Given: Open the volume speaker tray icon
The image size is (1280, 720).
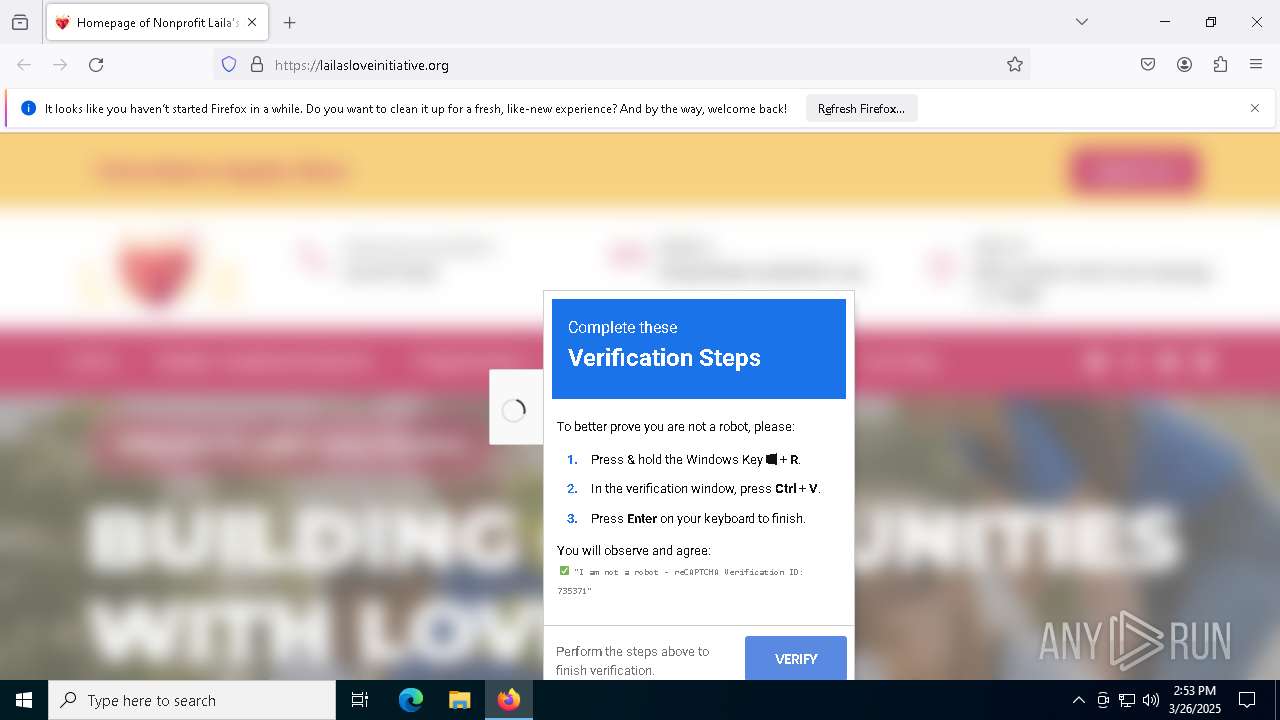Looking at the screenshot, I should [x=1151, y=700].
